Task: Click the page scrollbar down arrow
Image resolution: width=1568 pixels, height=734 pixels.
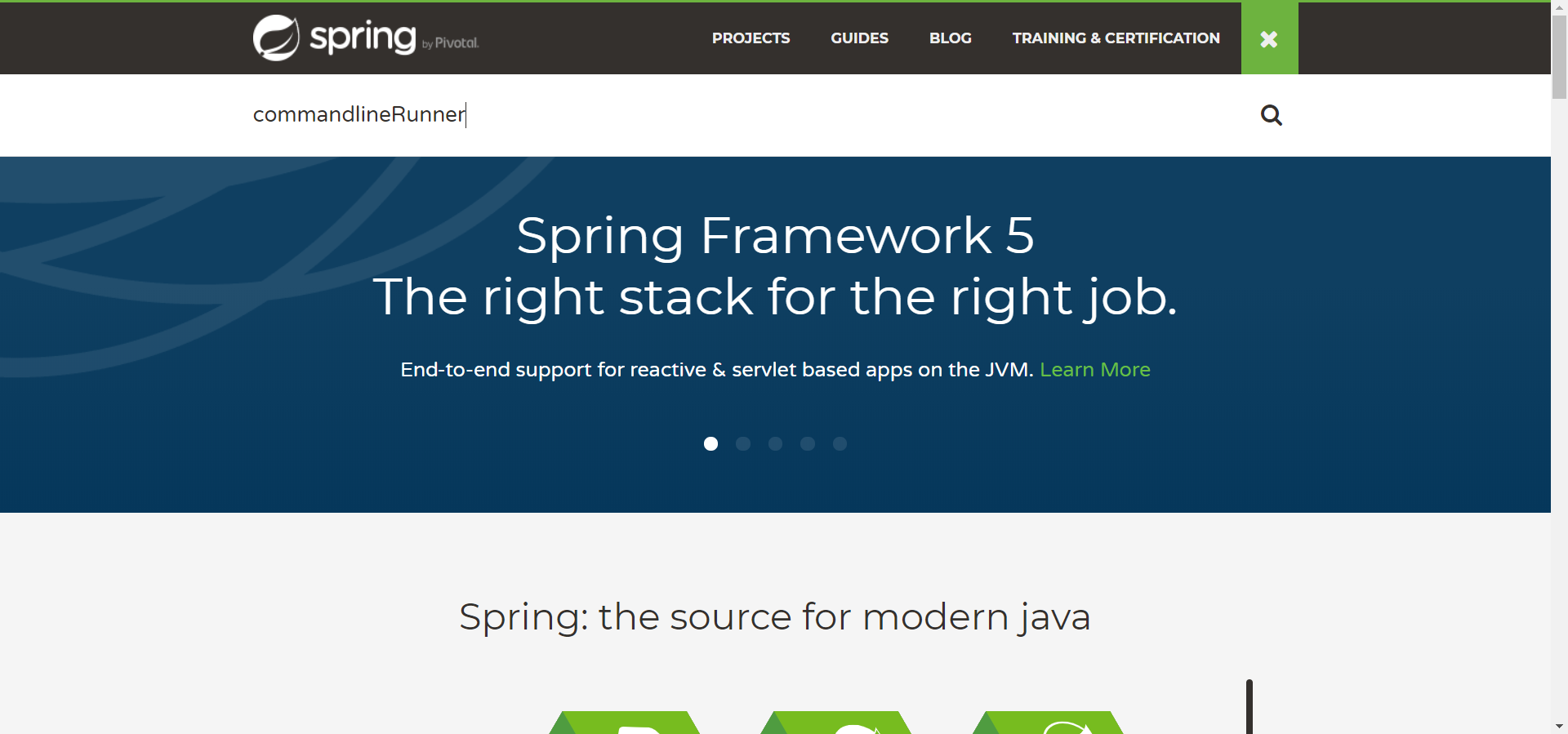Action: 1559,727
